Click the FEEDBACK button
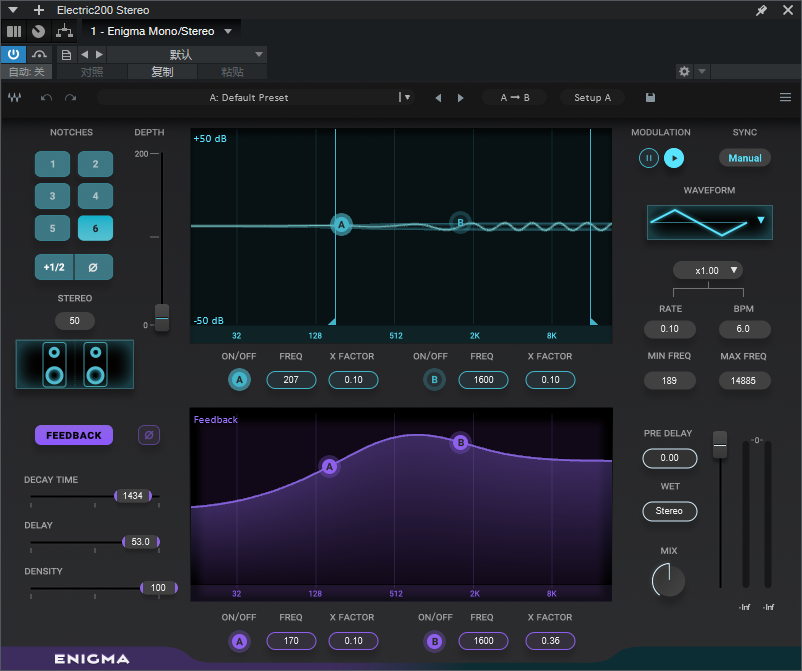 74,435
